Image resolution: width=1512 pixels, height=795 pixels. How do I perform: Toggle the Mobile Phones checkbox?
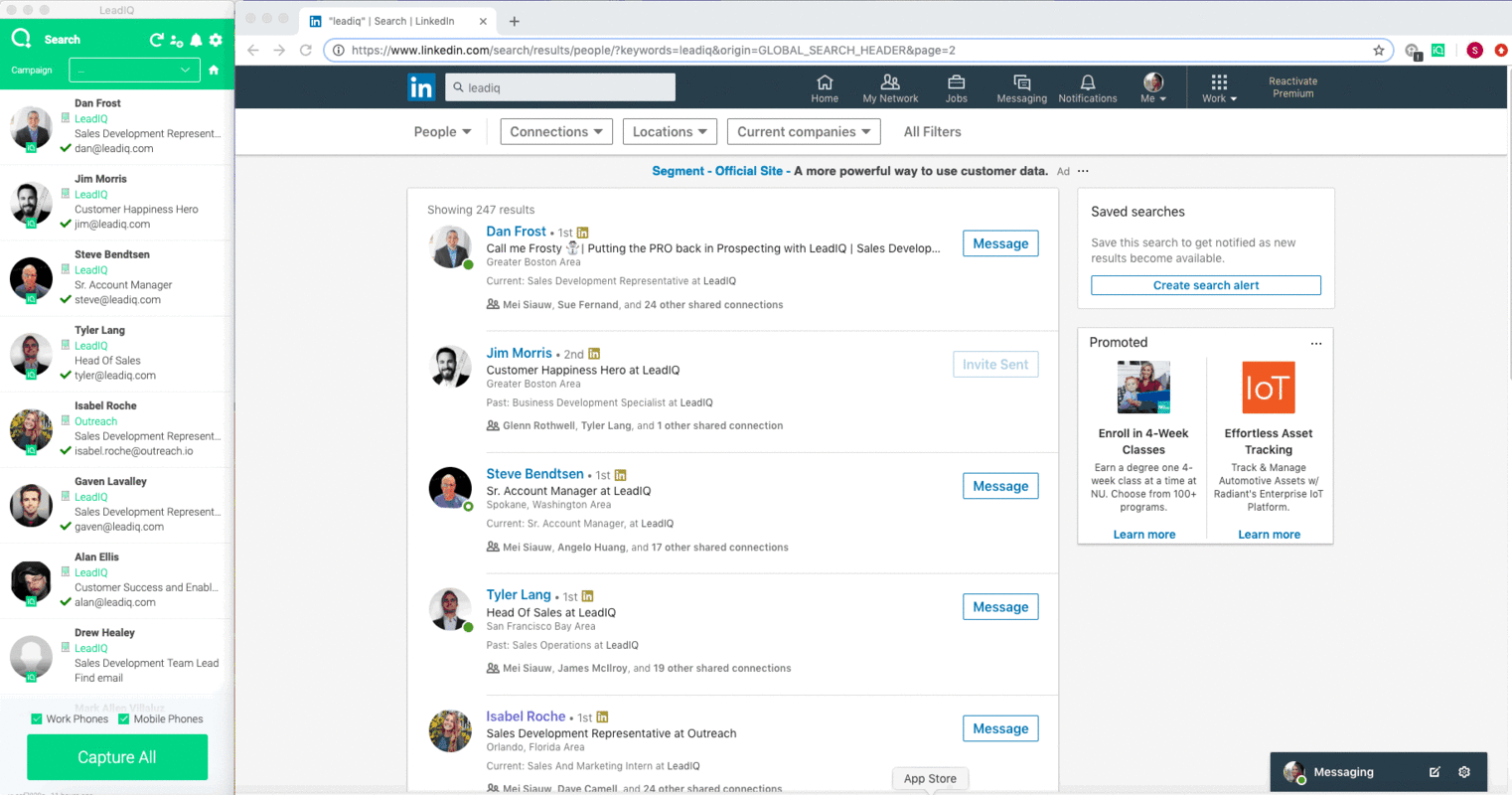(x=124, y=718)
